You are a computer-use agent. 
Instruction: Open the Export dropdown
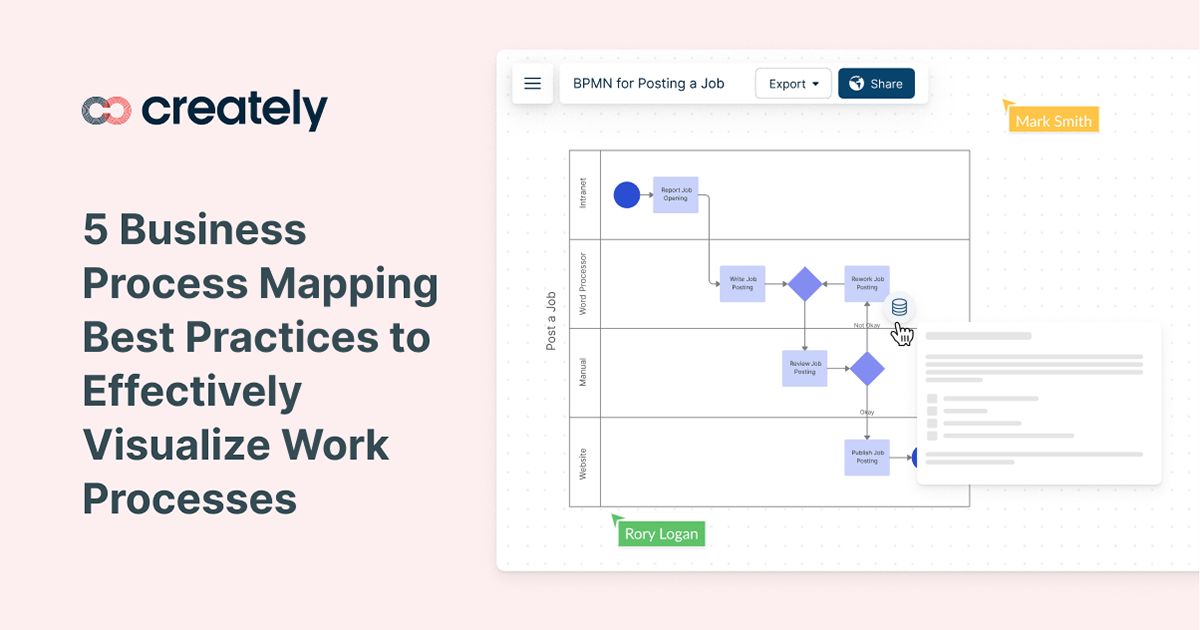click(793, 84)
